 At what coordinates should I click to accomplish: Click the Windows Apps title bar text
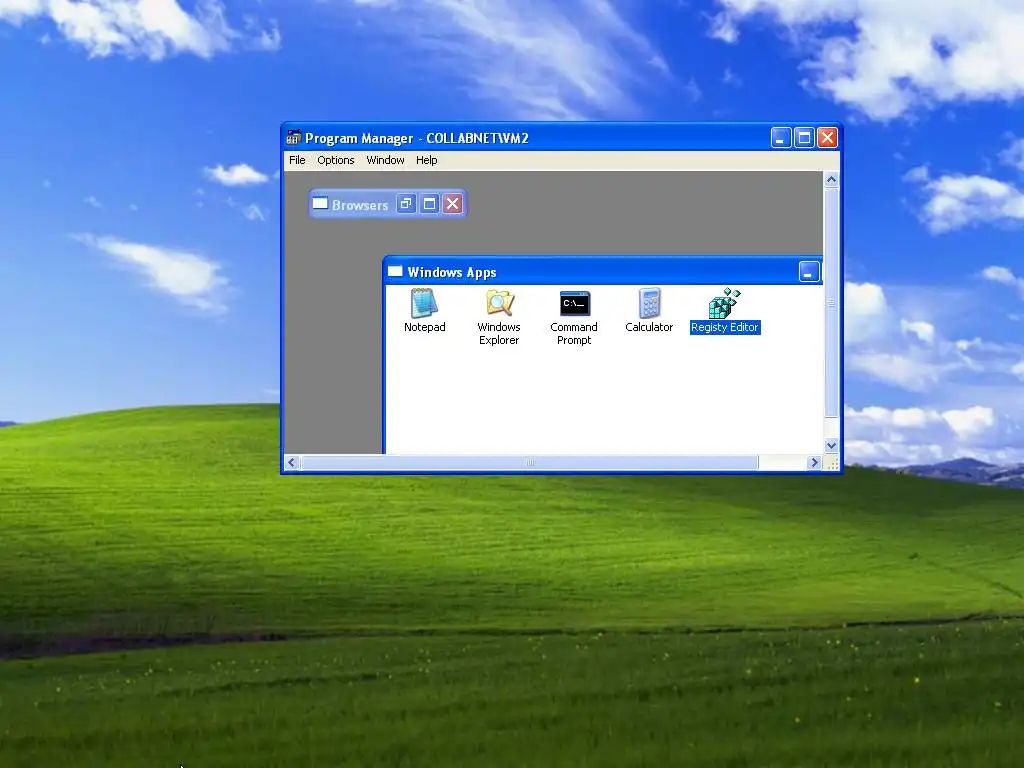452,272
